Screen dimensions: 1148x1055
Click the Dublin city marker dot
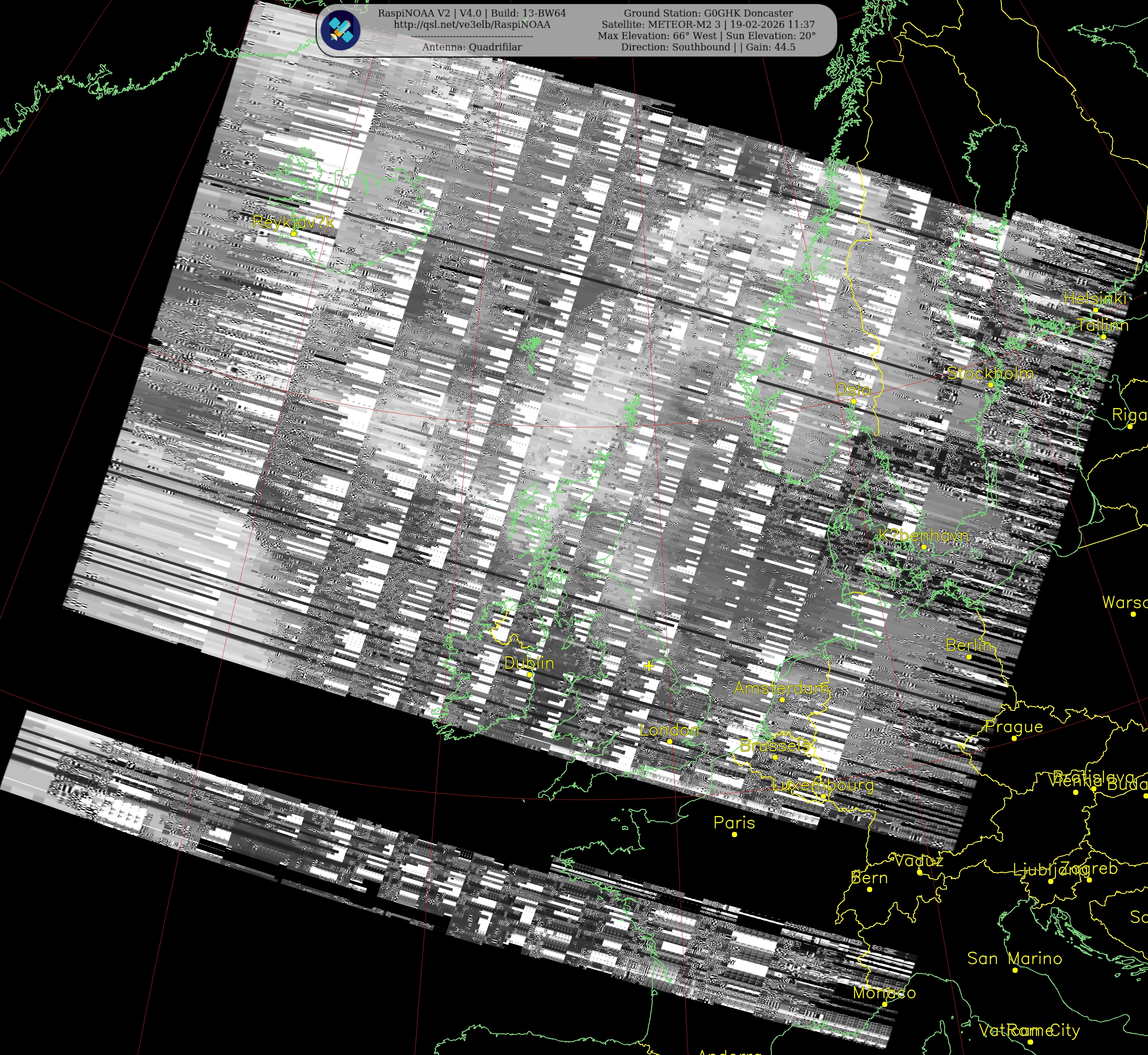tap(529, 675)
